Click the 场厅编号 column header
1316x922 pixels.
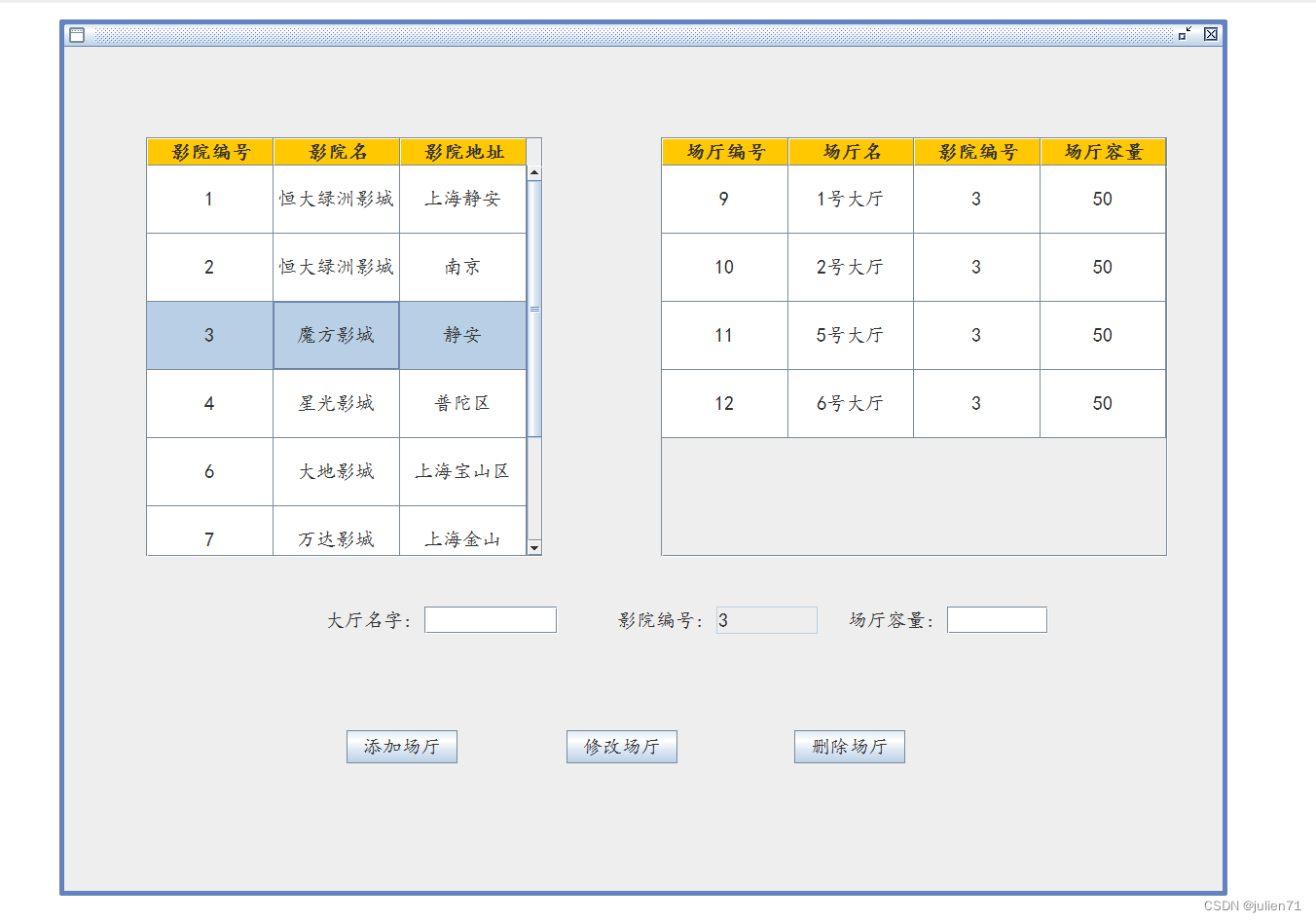click(725, 152)
